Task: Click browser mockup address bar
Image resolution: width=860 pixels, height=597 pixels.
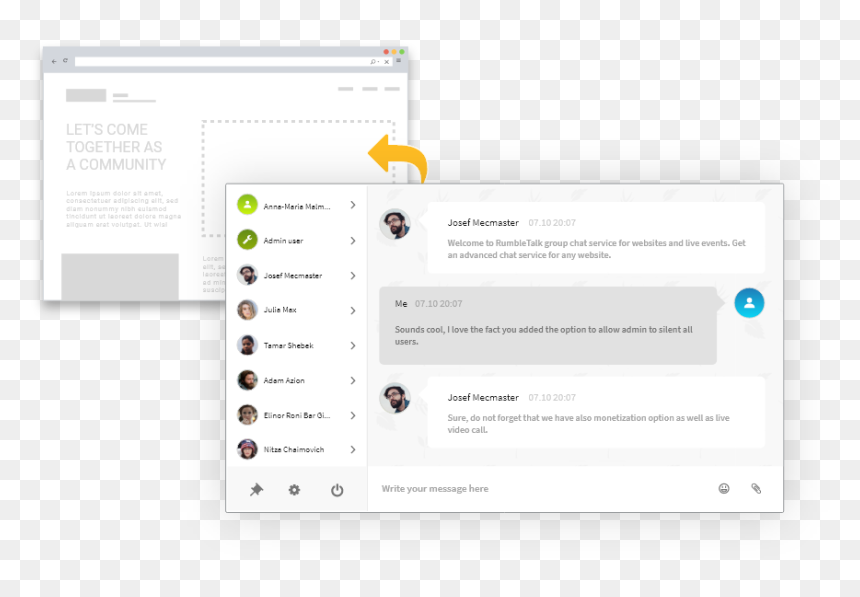Action: tap(234, 61)
